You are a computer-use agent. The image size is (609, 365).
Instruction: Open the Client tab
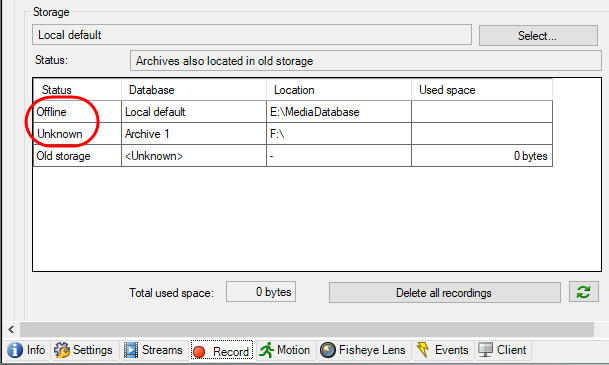[x=503, y=350]
